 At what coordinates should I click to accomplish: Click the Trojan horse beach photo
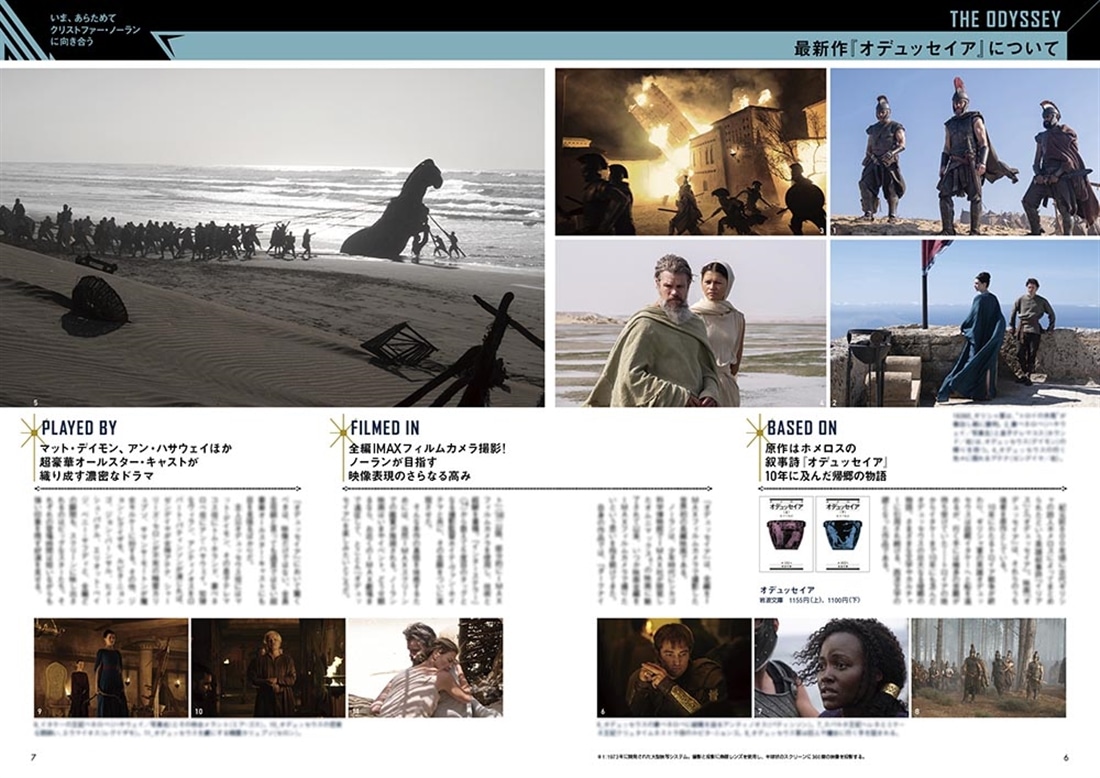click(x=272, y=237)
